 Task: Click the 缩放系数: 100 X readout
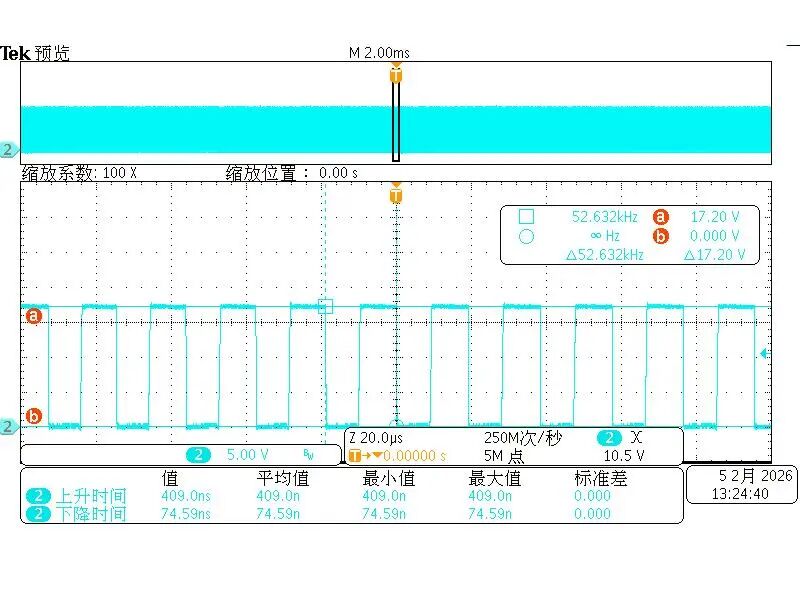79,173
